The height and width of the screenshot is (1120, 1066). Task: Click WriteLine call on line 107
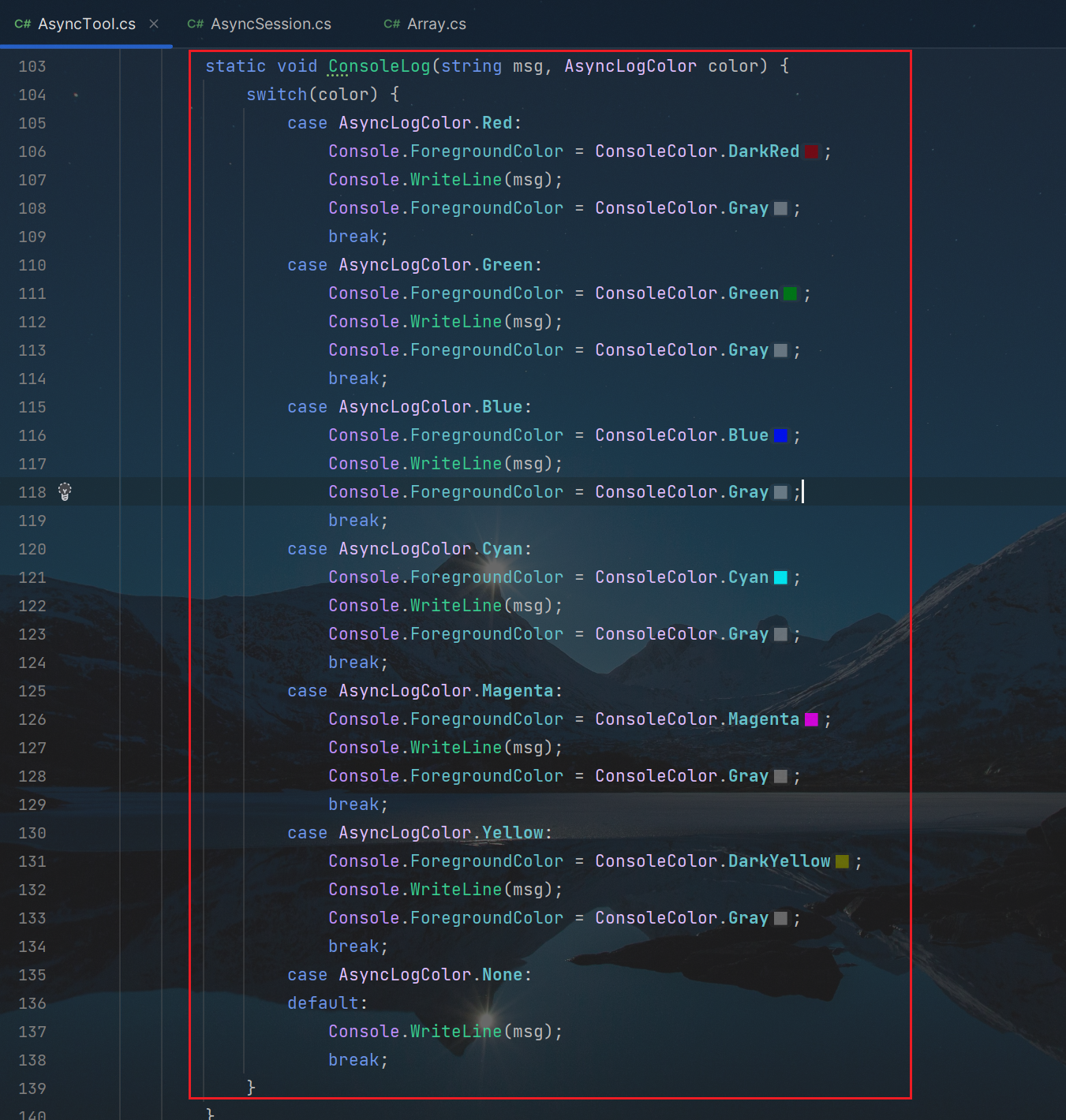pyautogui.click(x=456, y=180)
